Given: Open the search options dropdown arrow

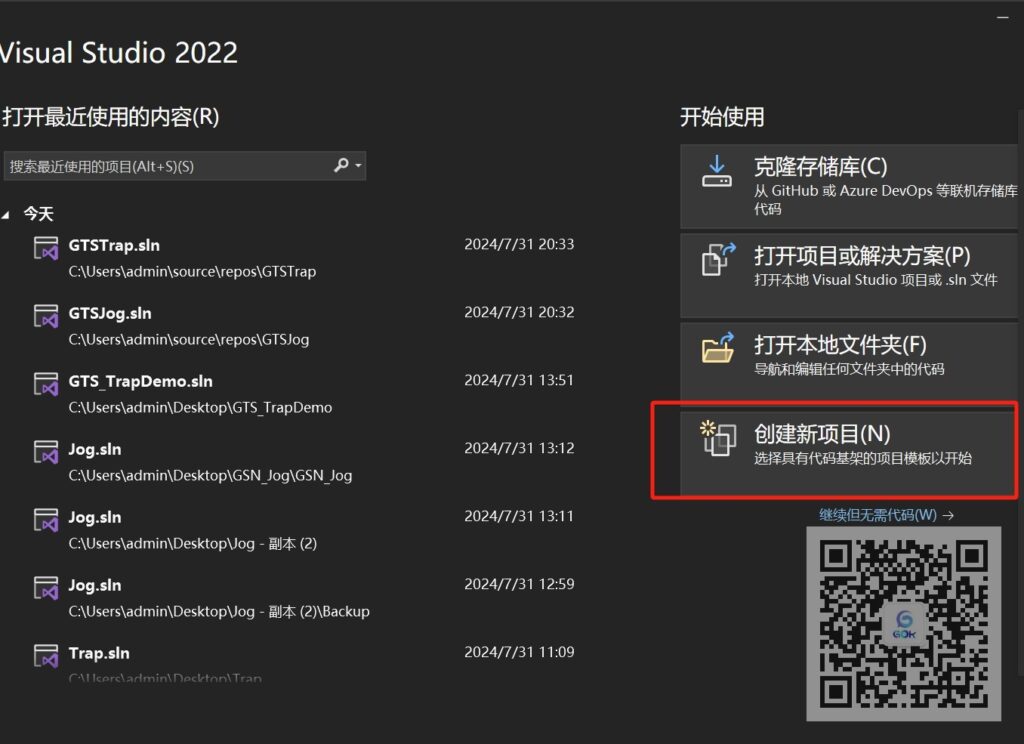Looking at the screenshot, I should [358, 166].
